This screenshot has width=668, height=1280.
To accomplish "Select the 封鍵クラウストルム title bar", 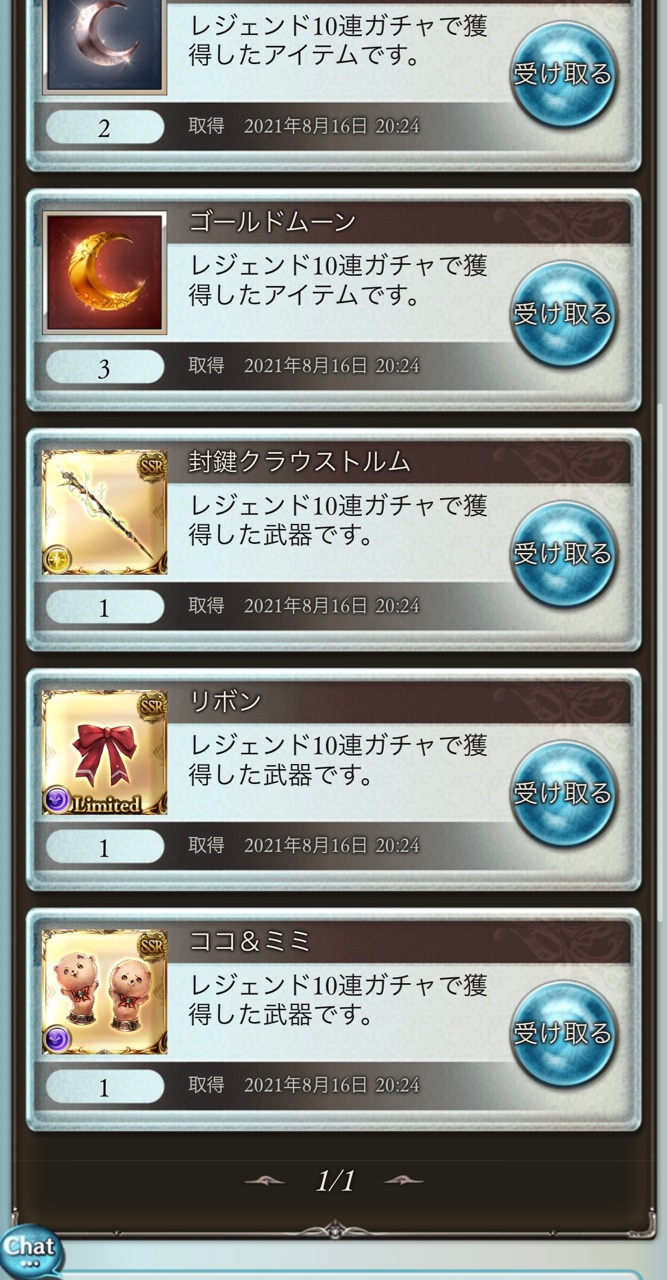I will point(400,462).
